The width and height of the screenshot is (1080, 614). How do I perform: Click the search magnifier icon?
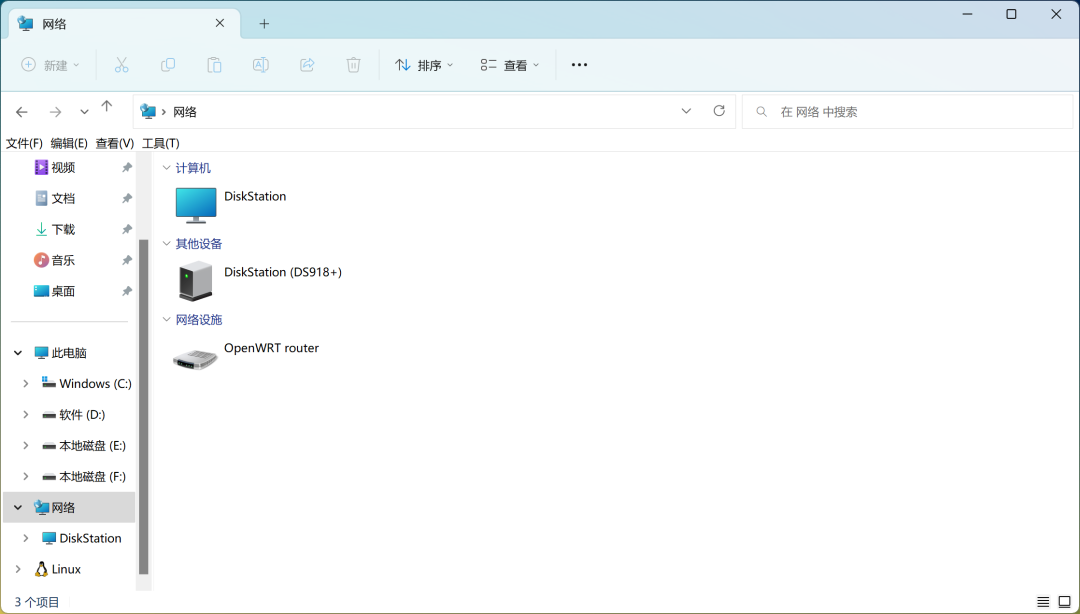click(761, 112)
